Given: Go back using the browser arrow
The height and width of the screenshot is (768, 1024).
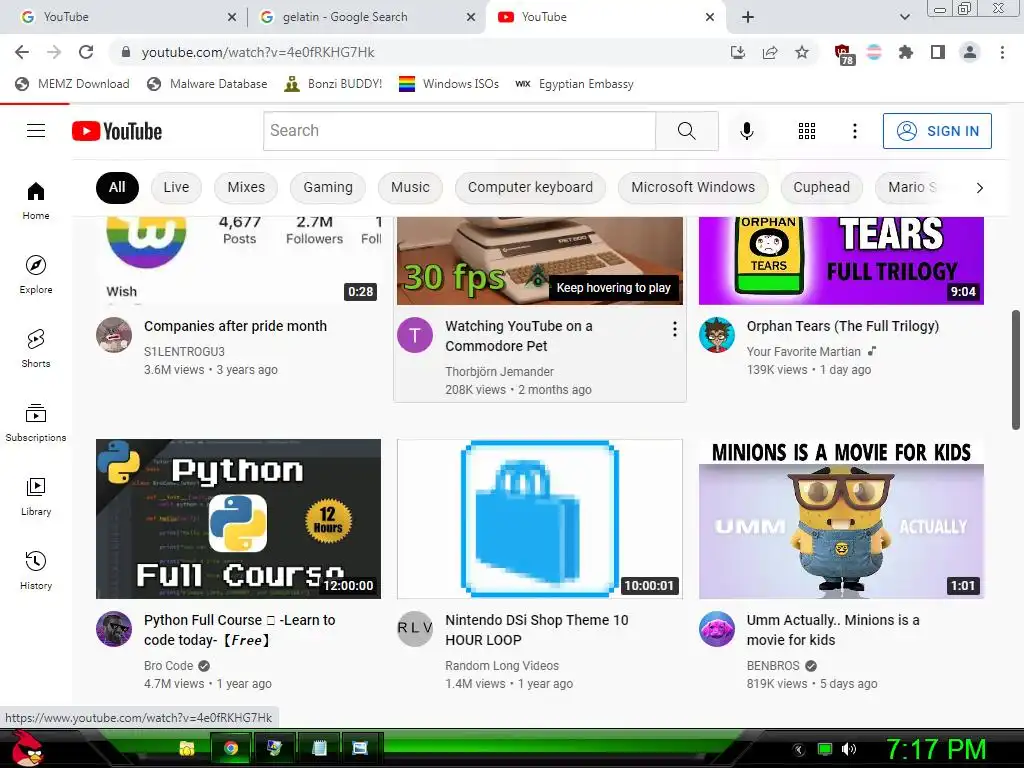Looking at the screenshot, I should (x=22, y=52).
